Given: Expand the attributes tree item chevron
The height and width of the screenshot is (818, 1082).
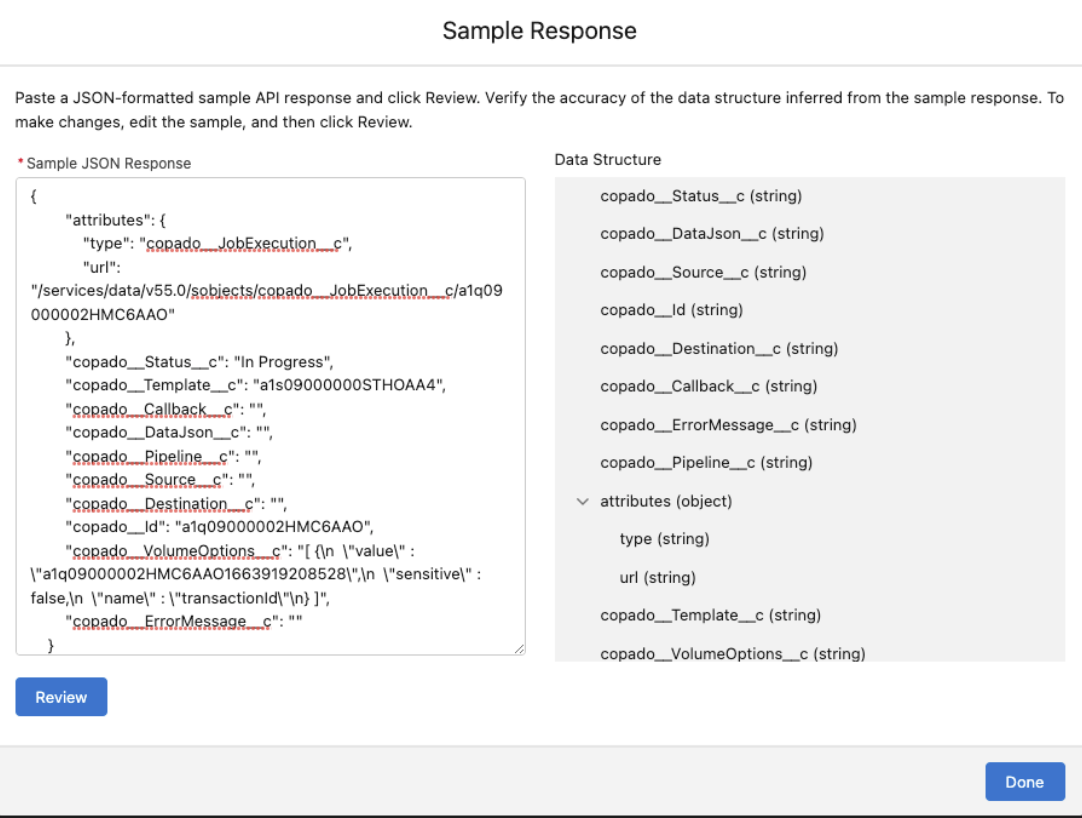Looking at the screenshot, I should click(x=583, y=501).
